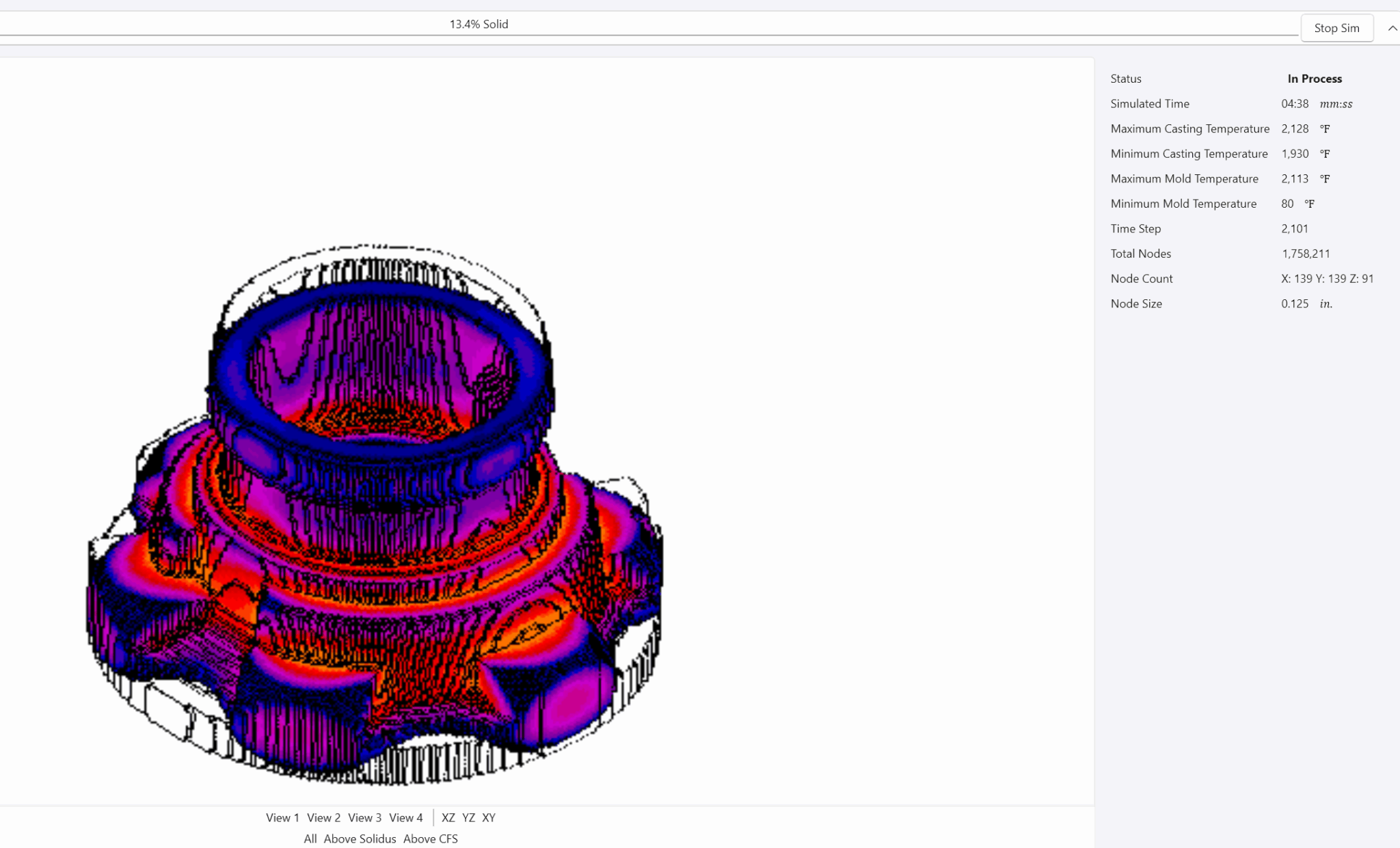Image resolution: width=1400 pixels, height=848 pixels.
Task: Click the In Process status value
Action: pyautogui.click(x=1315, y=79)
